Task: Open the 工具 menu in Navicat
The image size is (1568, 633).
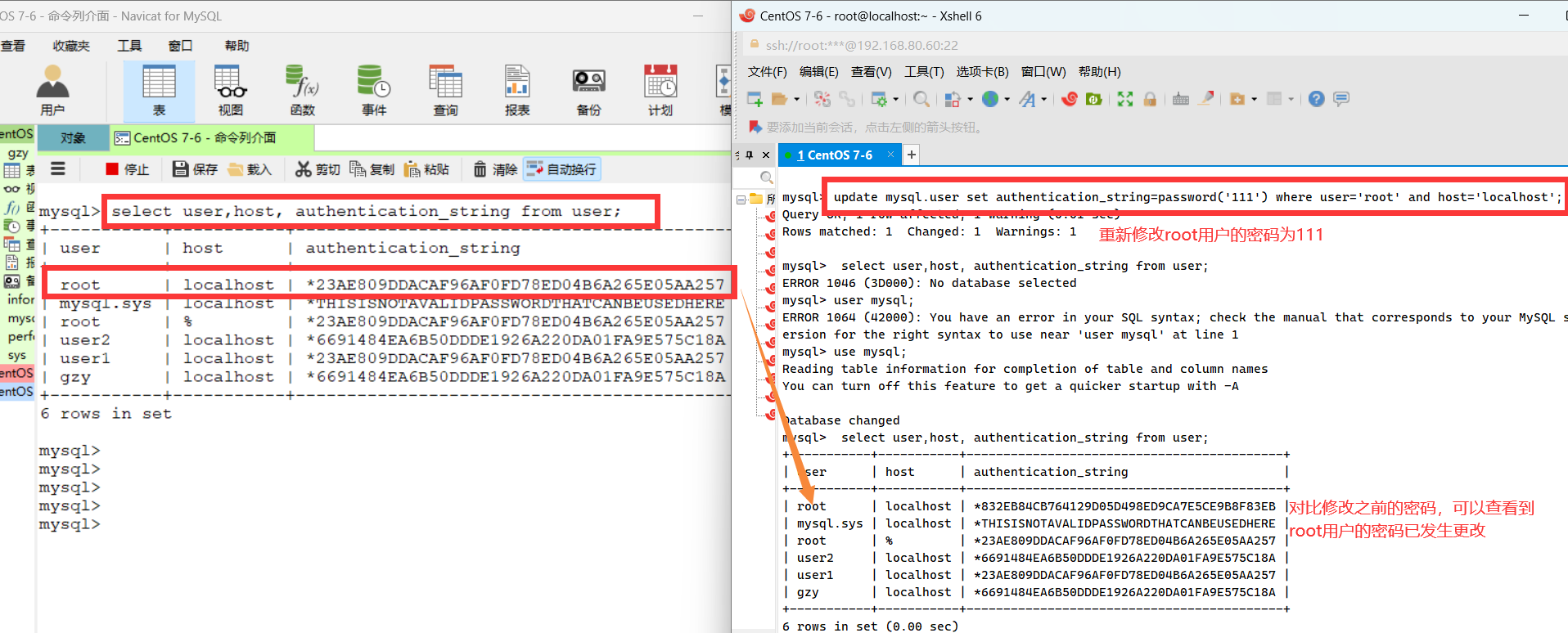Action: tap(129, 46)
